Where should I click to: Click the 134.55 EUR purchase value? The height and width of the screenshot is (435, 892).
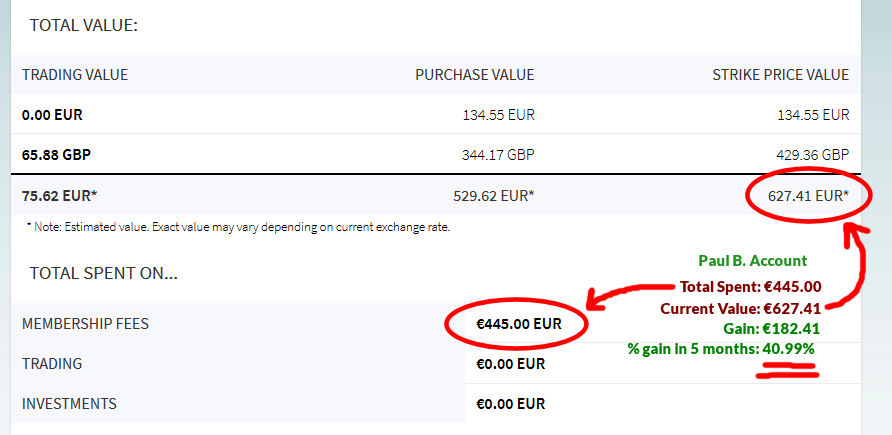tap(499, 115)
